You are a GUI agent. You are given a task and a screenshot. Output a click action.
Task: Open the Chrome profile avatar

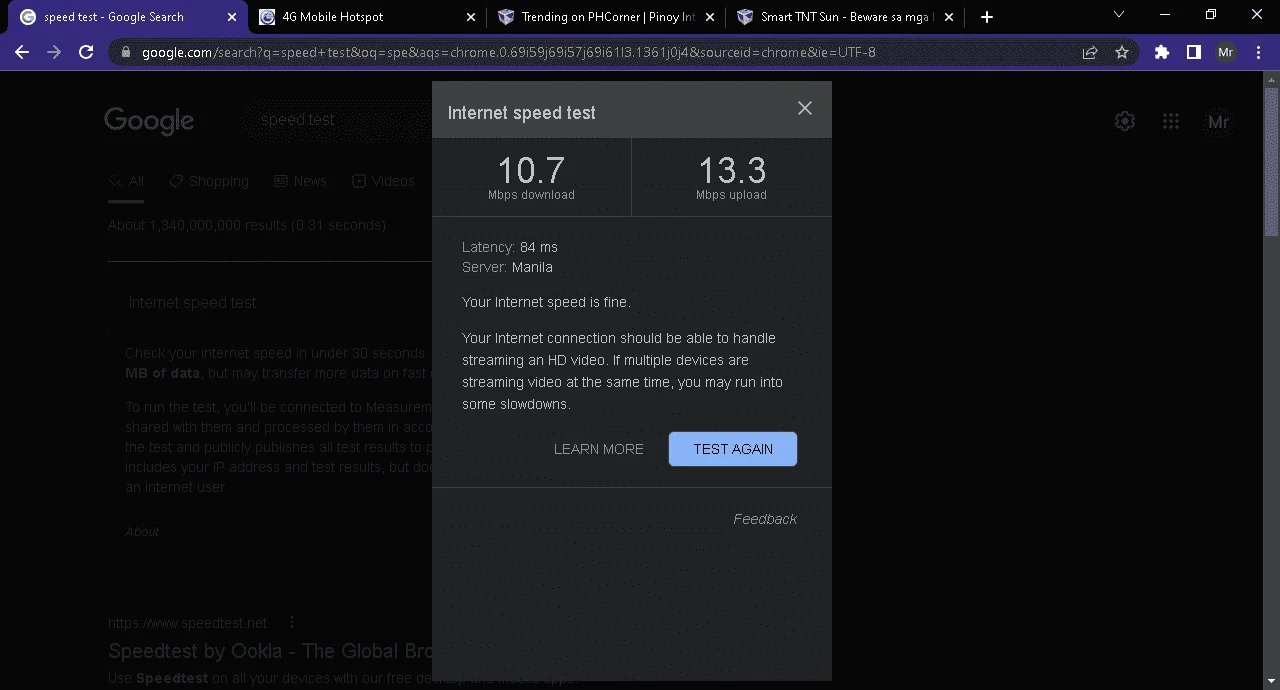[1226, 52]
